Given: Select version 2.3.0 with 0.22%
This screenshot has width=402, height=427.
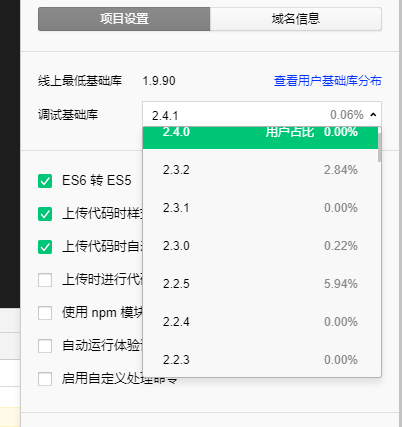Looking at the screenshot, I should (x=260, y=246).
